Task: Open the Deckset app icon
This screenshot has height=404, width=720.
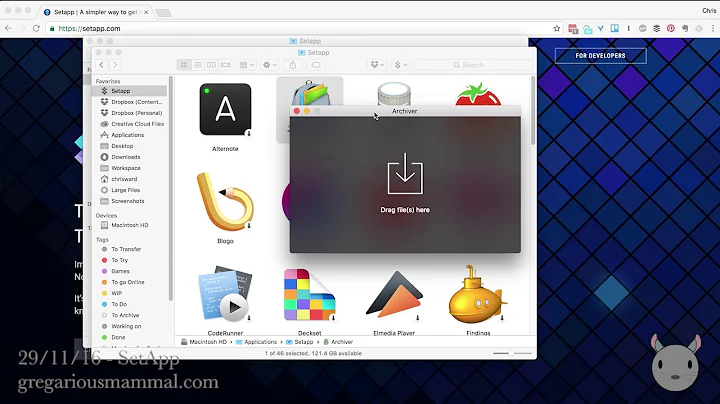Action: [309, 294]
